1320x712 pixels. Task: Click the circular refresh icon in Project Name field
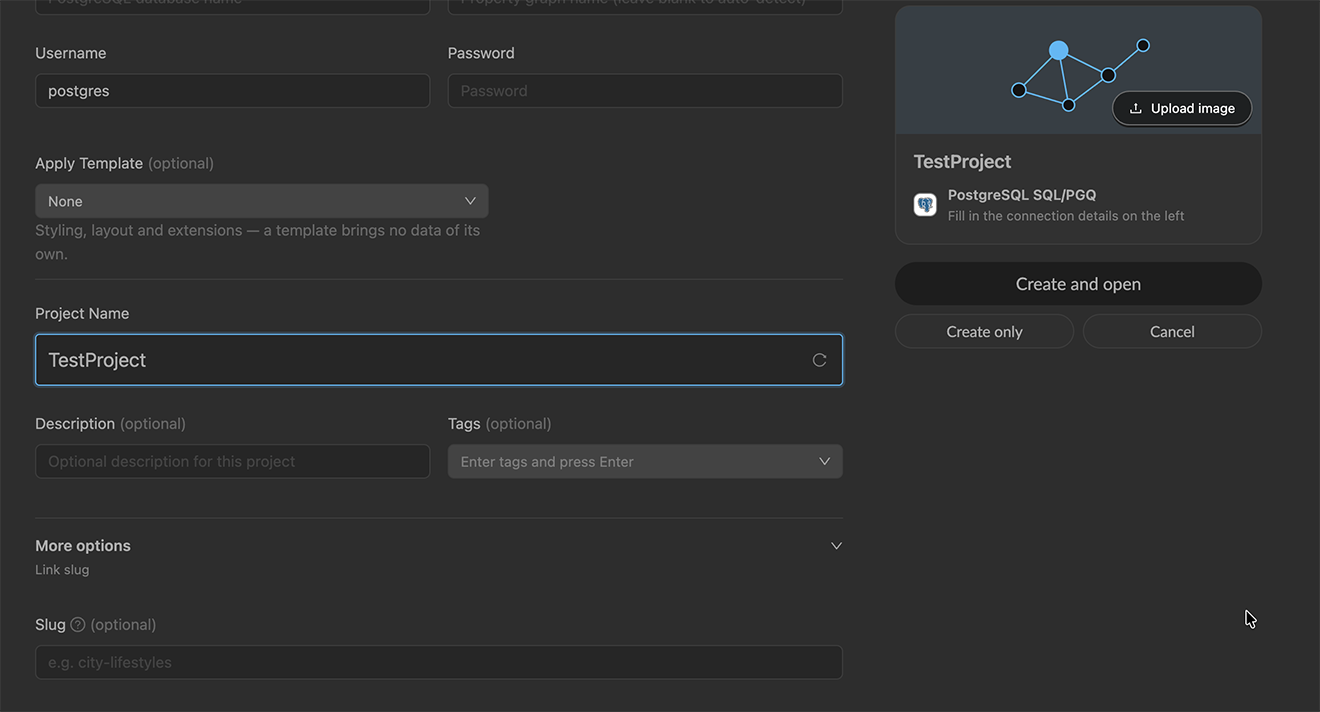pos(819,360)
